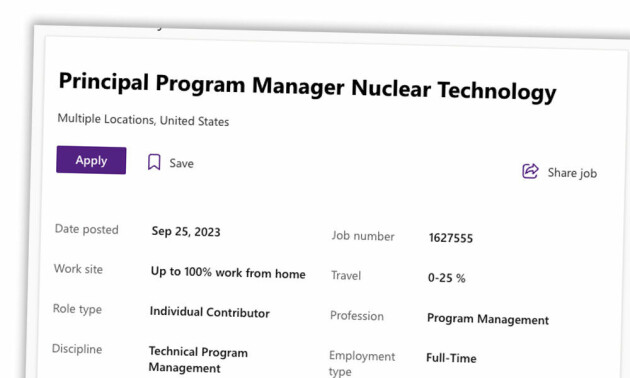Click the 'Work site' label

[78, 269]
